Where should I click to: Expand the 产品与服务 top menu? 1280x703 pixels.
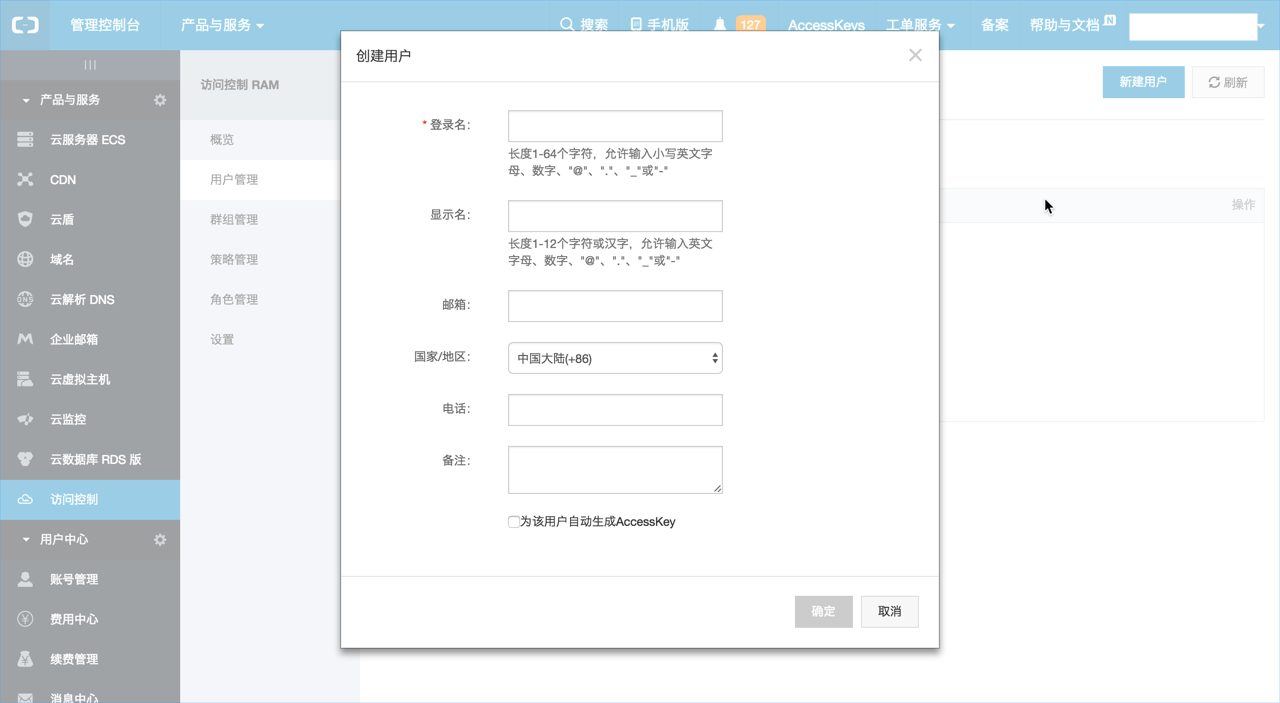click(x=222, y=25)
